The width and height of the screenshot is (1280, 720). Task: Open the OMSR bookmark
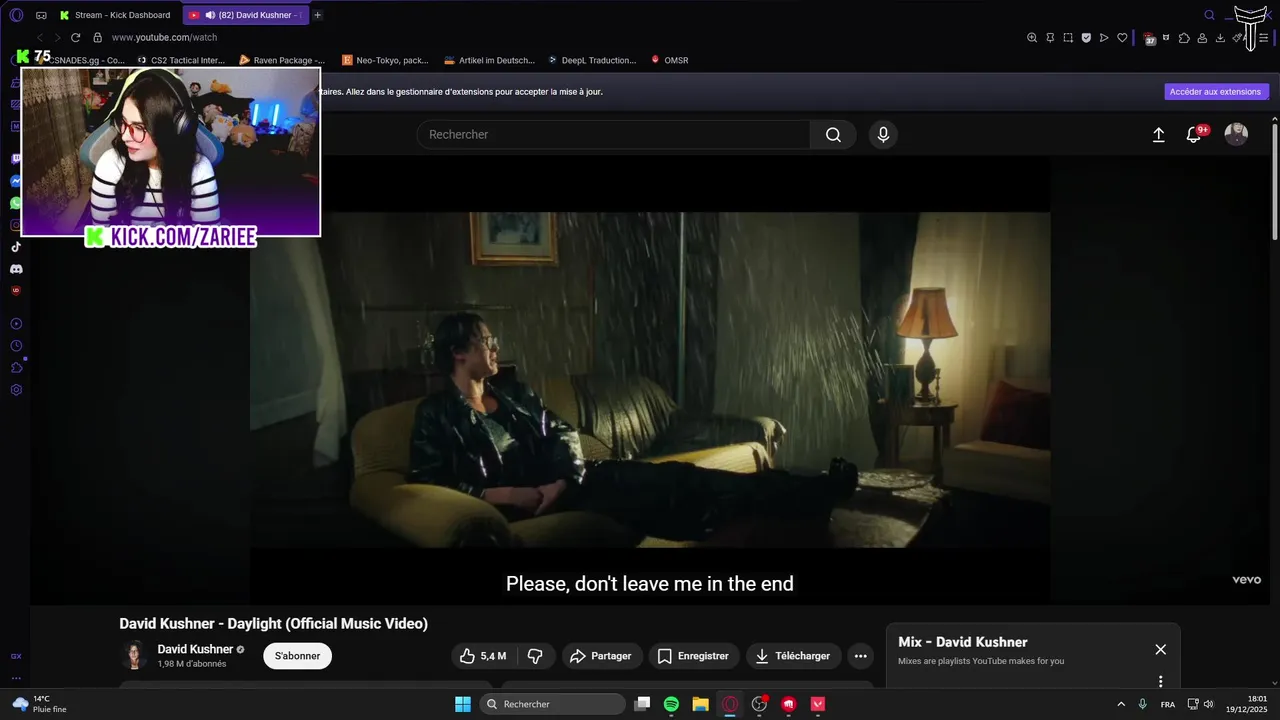click(x=670, y=60)
